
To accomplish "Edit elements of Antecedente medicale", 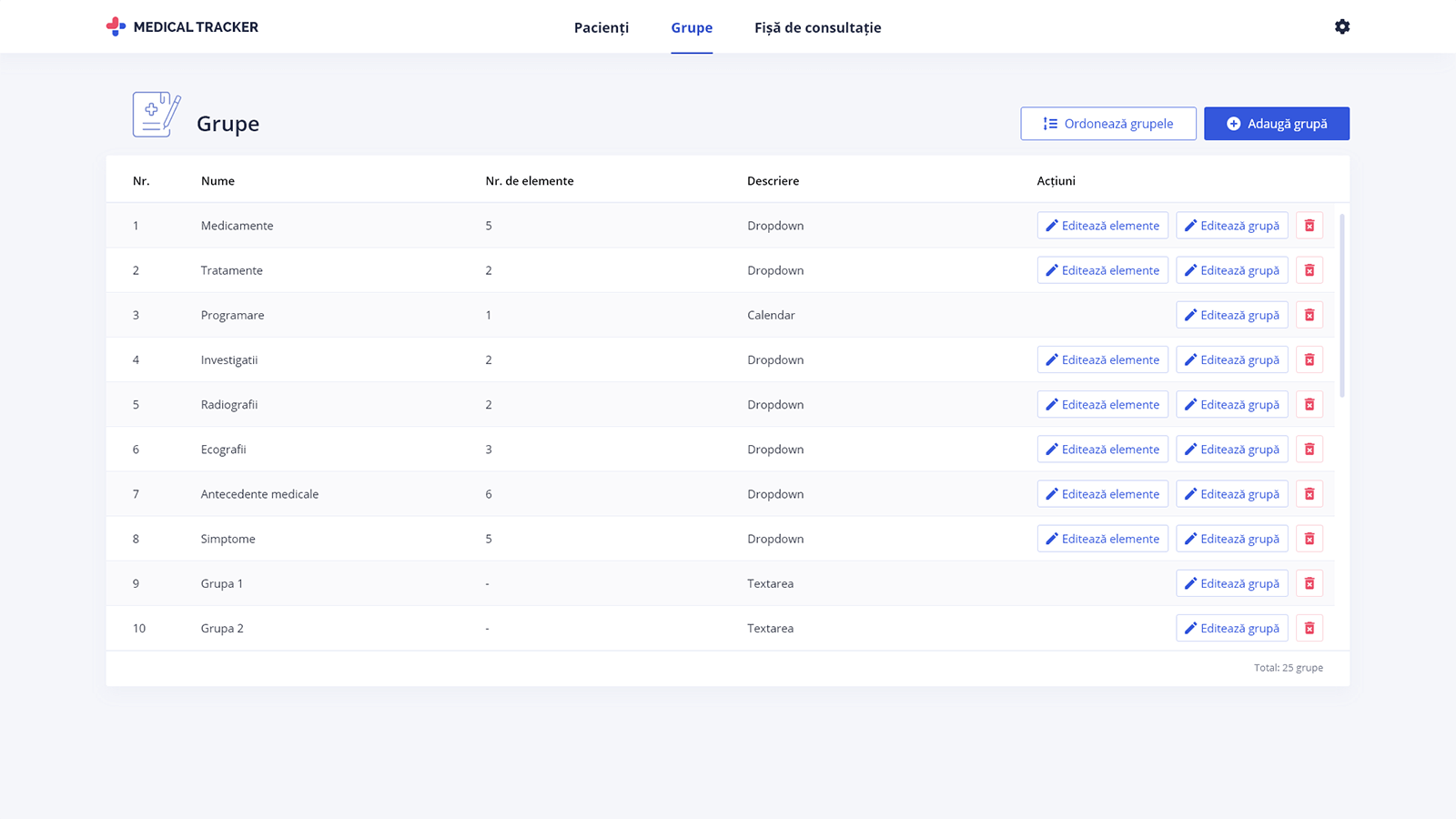I will (x=1103, y=494).
